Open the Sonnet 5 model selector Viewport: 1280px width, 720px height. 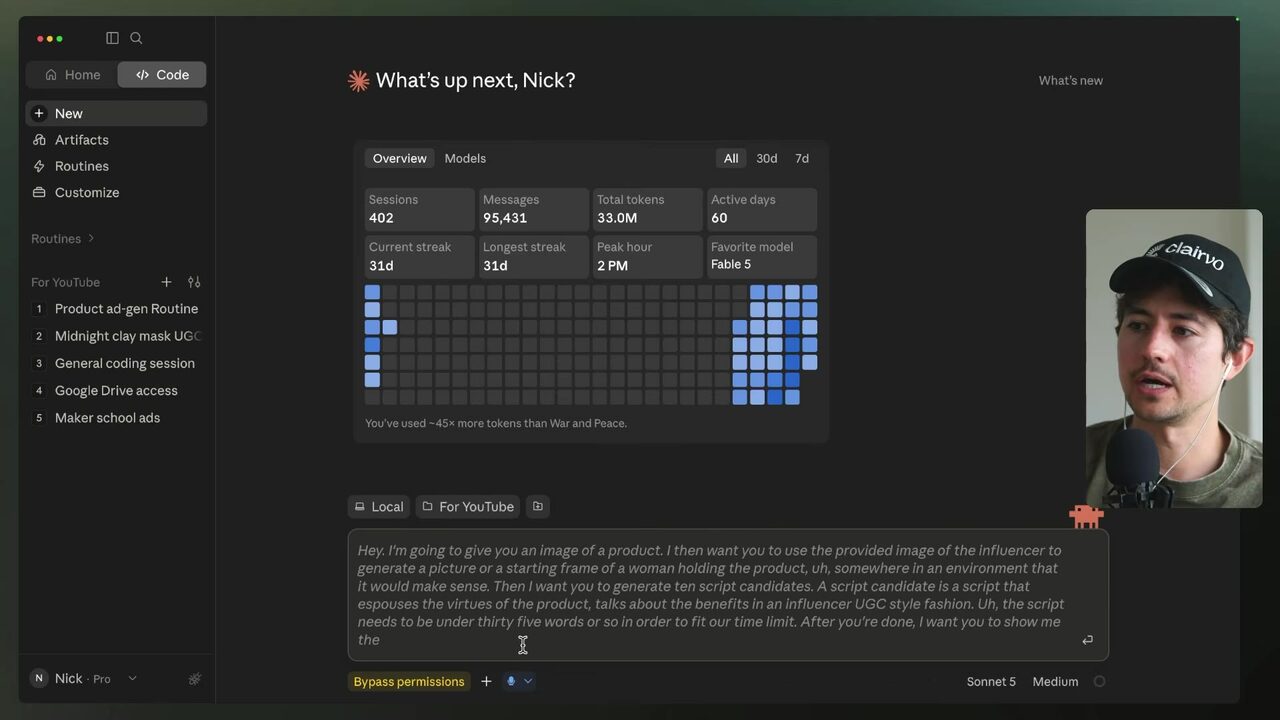pos(991,681)
